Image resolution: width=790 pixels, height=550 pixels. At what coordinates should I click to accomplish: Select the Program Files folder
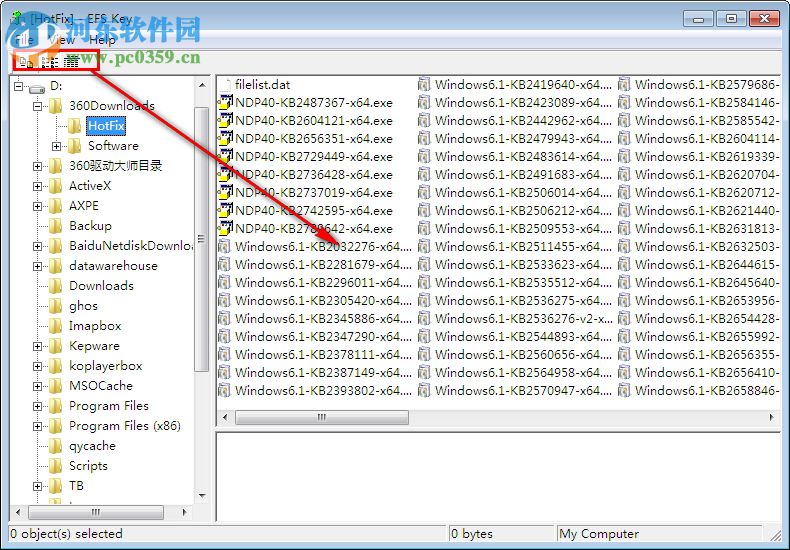click(109, 406)
